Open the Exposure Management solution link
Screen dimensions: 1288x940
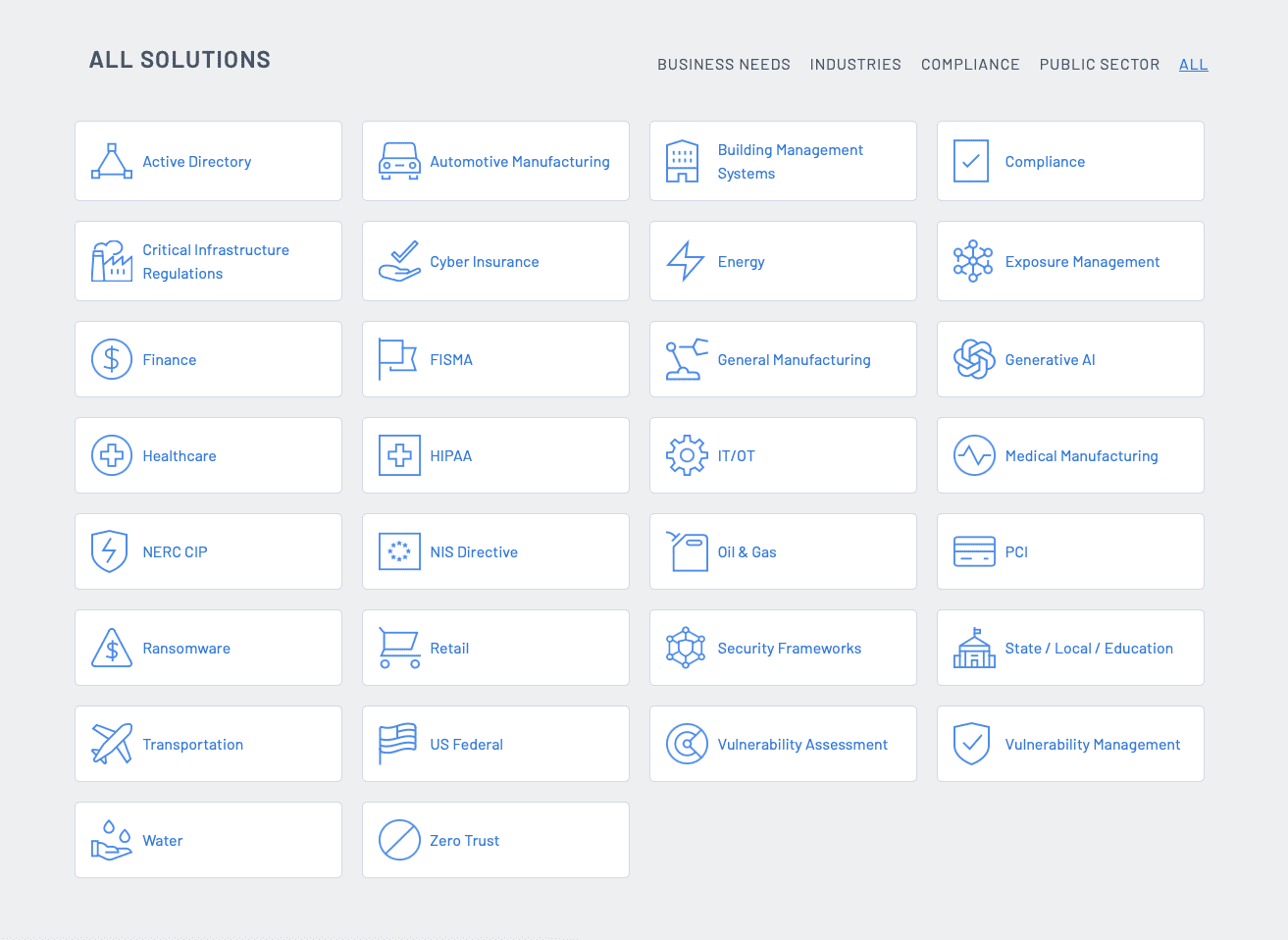pyautogui.click(x=1082, y=262)
